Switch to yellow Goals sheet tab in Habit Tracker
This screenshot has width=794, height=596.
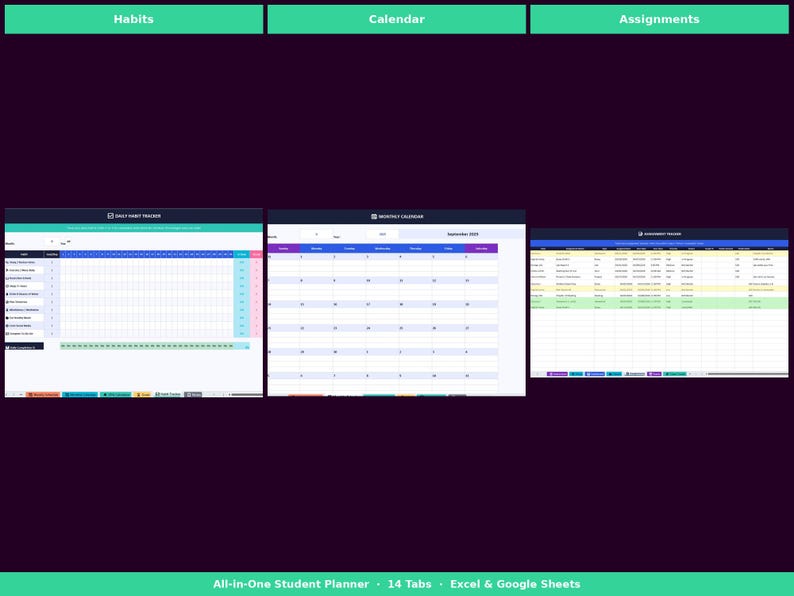(143, 394)
